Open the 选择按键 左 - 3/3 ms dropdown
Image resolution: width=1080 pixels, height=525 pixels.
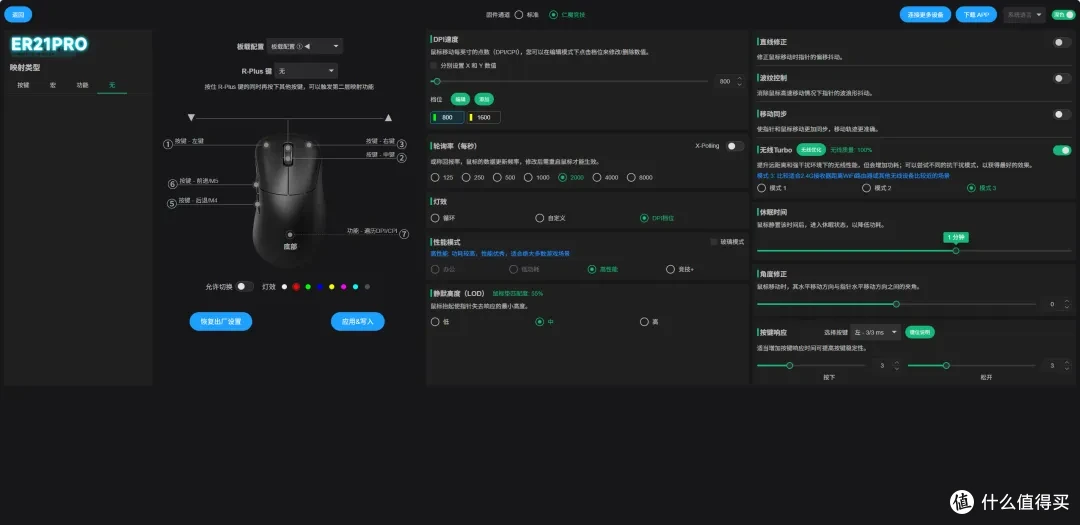(875, 332)
